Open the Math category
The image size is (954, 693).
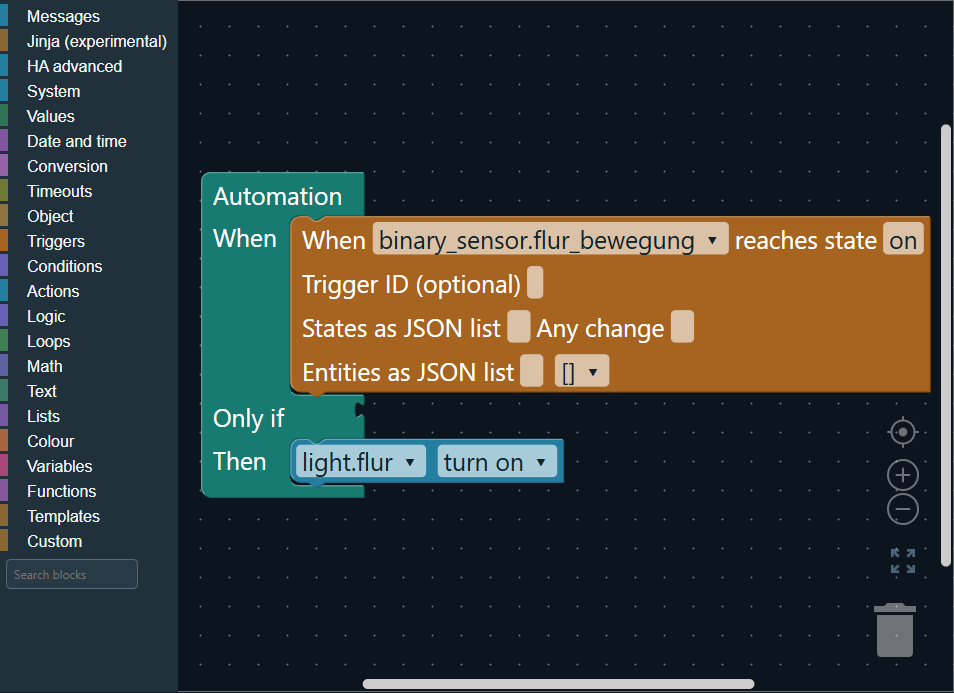tap(89, 366)
